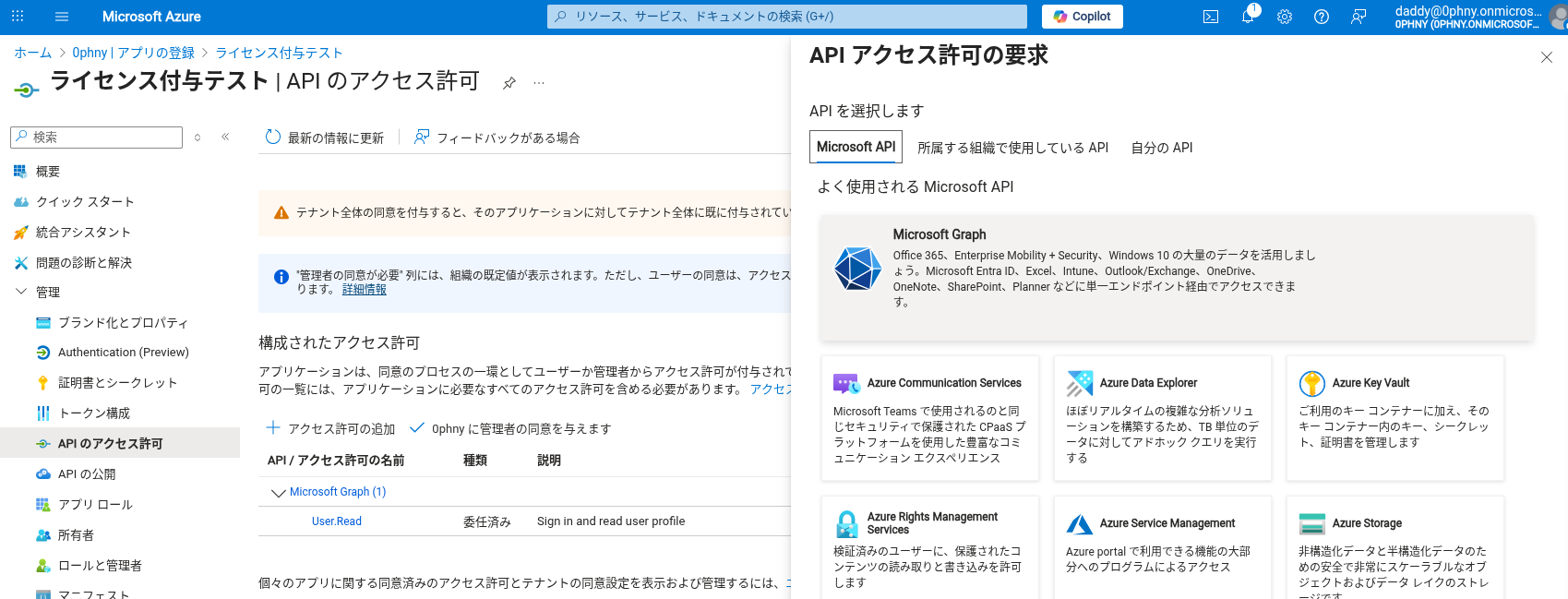Open Copilot from the header
This screenshot has width=1568, height=599.
[x=1082, y=17]
